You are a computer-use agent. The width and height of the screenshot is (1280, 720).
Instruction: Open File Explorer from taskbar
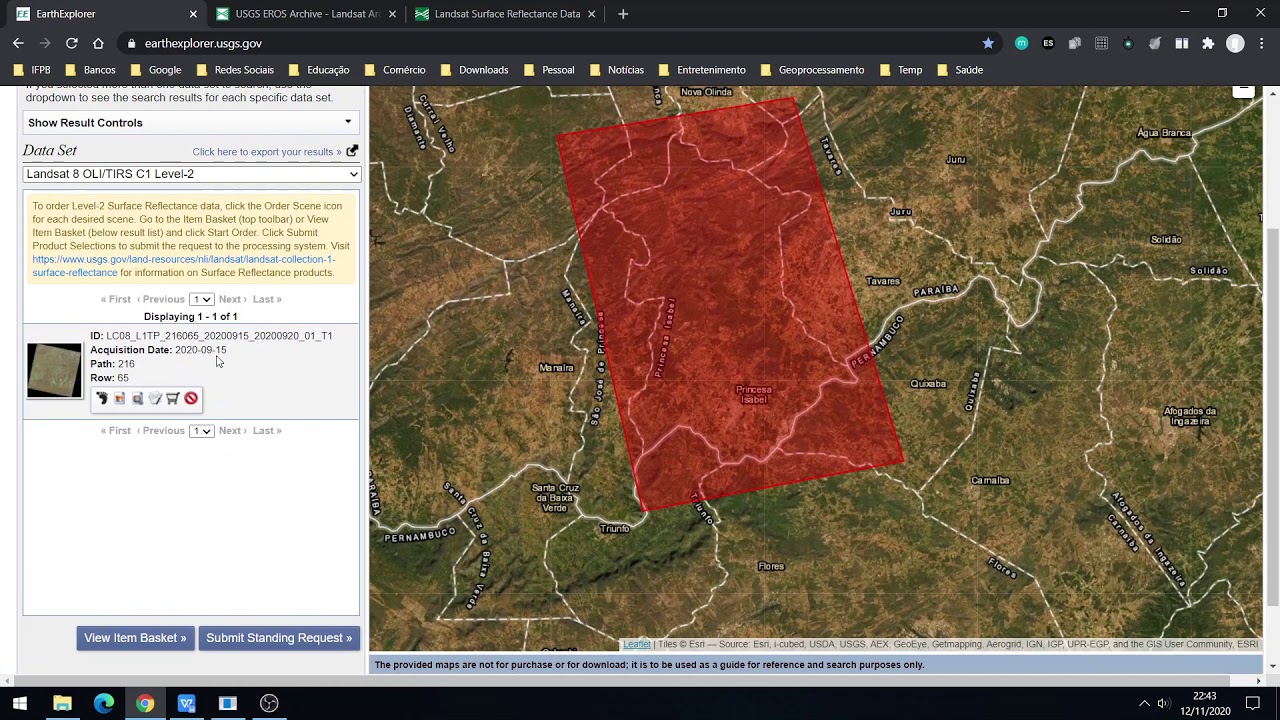click(x=62, y=703)
